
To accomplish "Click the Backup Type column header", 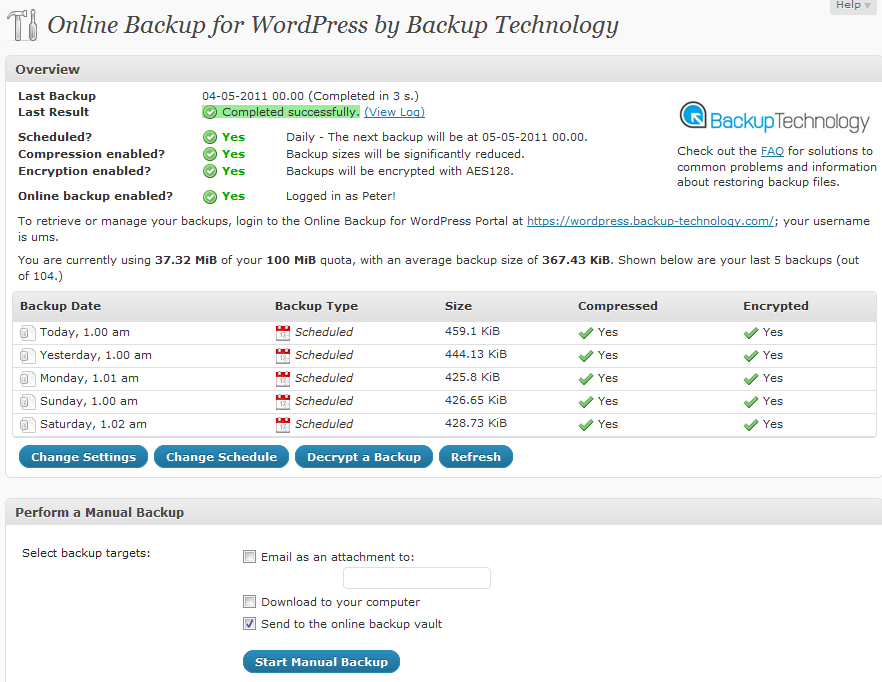I will [x=316, y=306].
